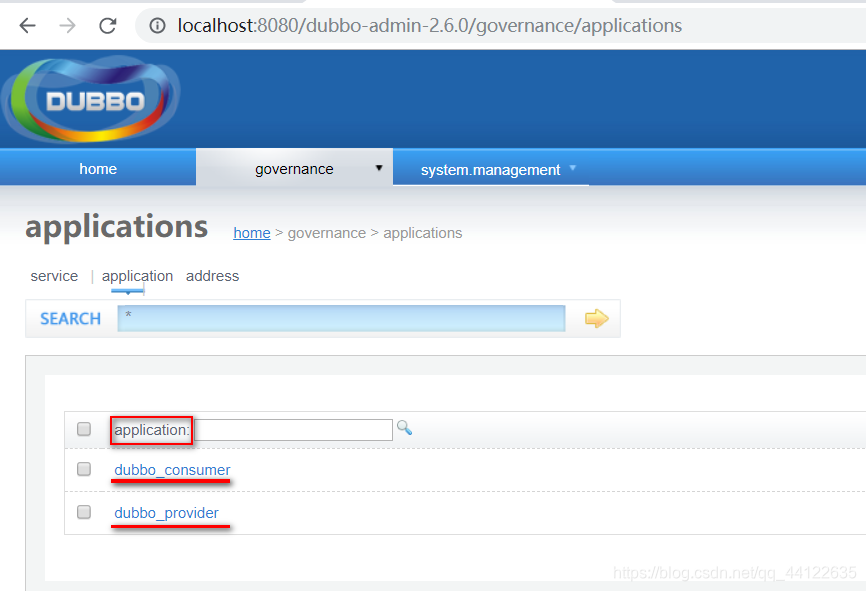Check the dubbo_consumer row checkbox
866x591 pixels.
point(84,469)
